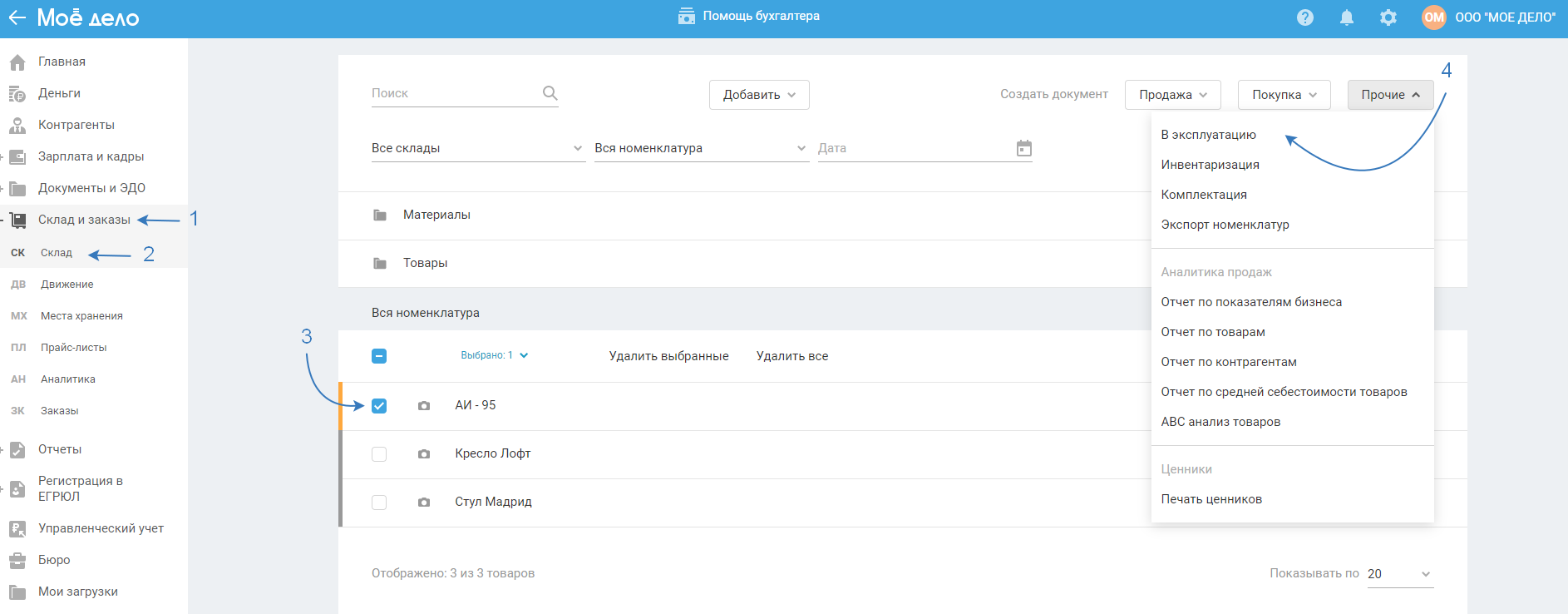Open settings gear icon in header

[x=1388, y=17]
